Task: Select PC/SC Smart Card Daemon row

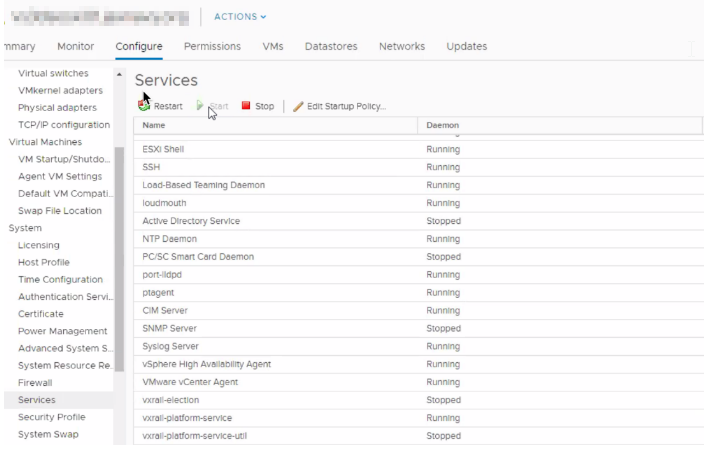Action: (x=418, y=257)
